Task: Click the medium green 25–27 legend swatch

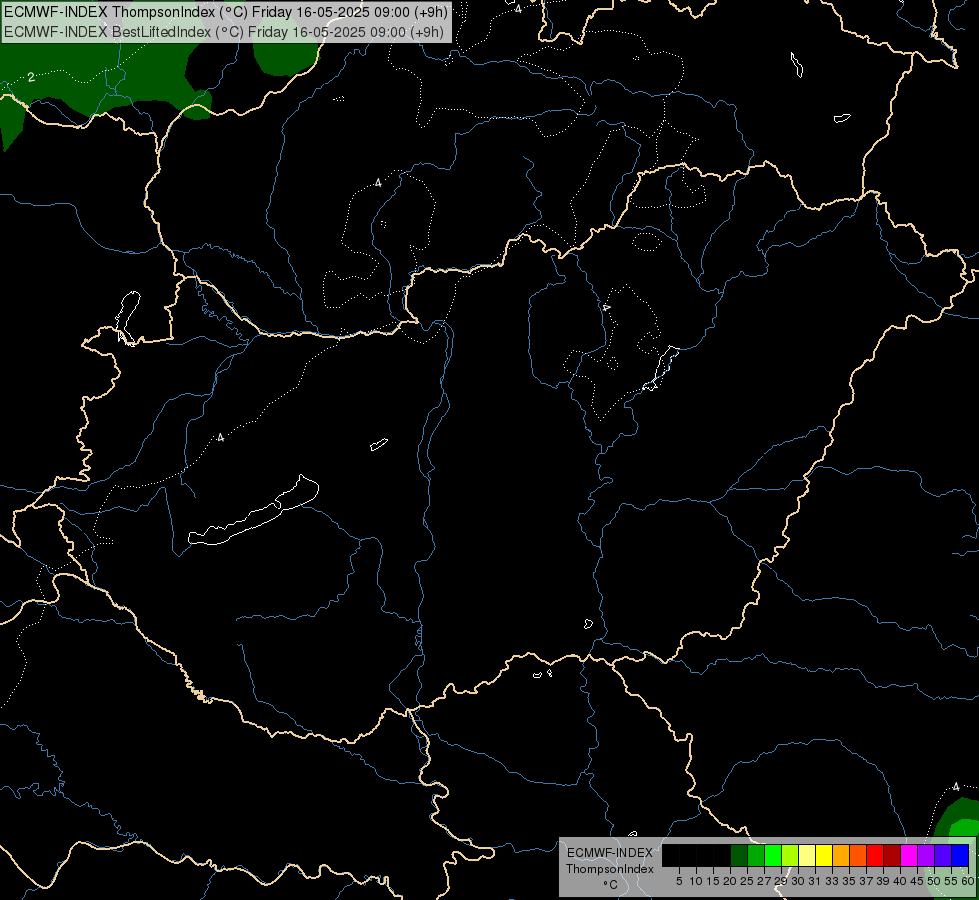Action: click(x=756, y=855)
